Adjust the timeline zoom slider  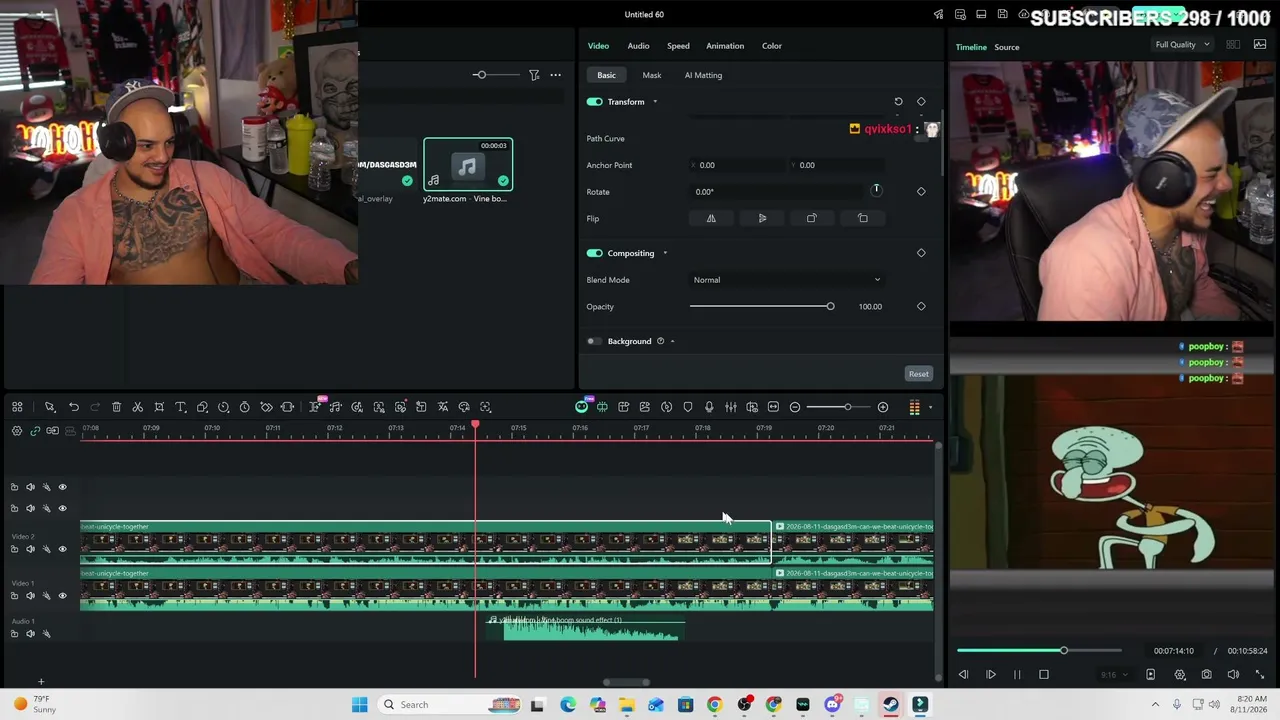(839, 407)
